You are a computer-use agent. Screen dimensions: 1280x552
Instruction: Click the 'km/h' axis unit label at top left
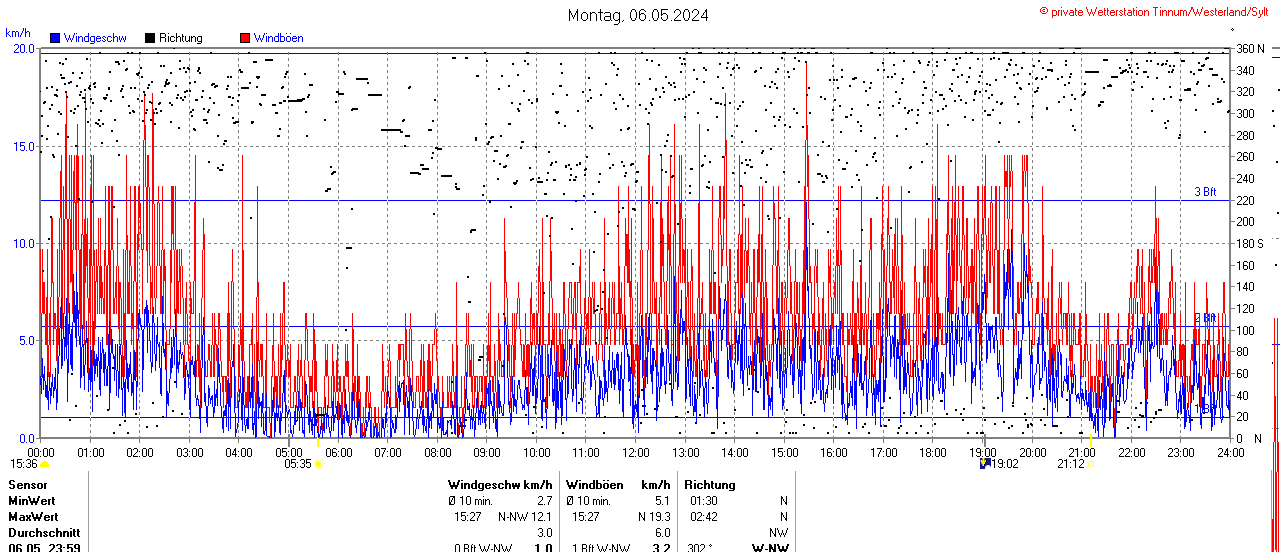(18, 33)
